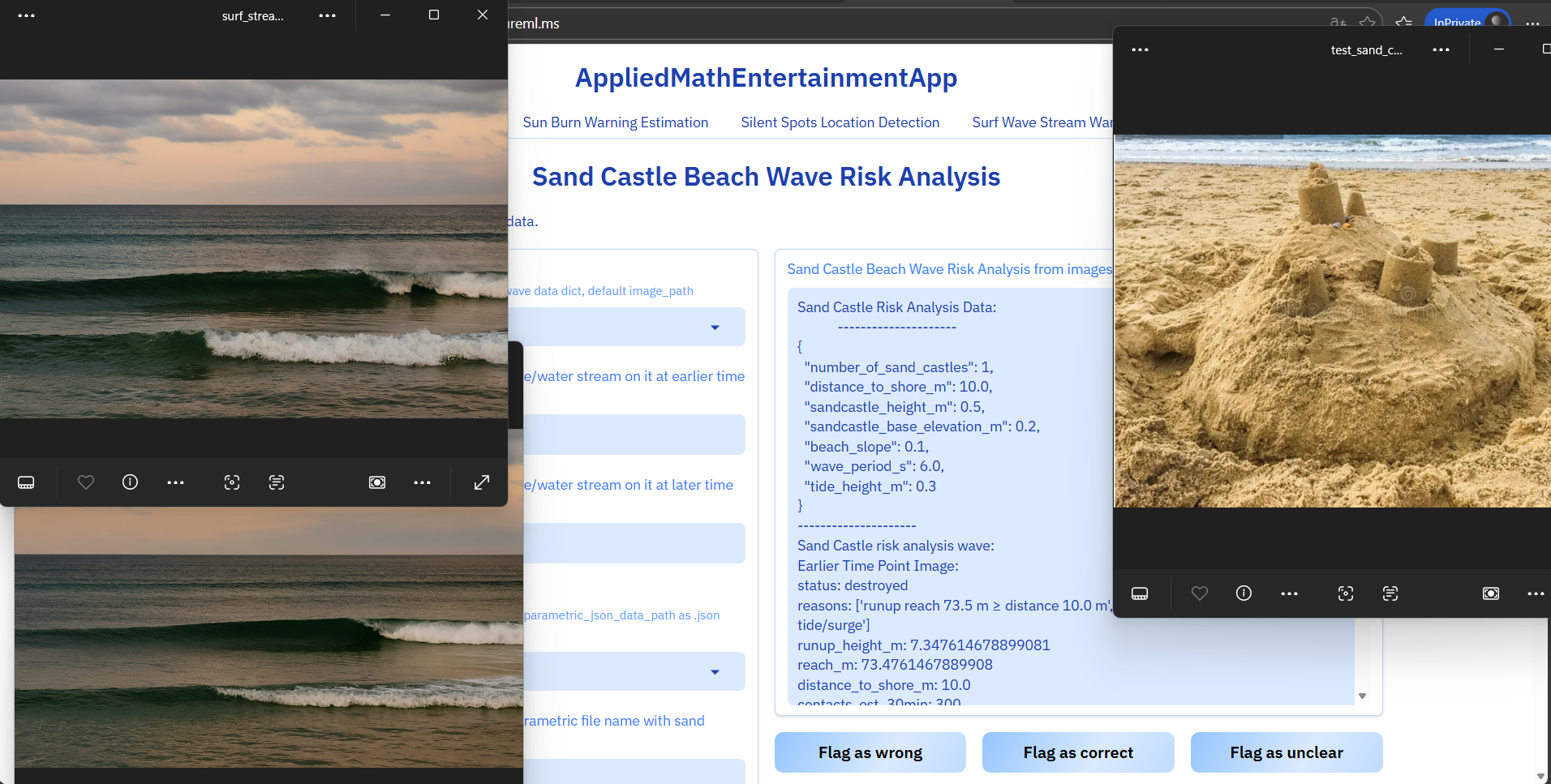This screenshot has height=784, width=1551.
Task: Open file info in test_sand_c photo window
Action: (1244, 593)
